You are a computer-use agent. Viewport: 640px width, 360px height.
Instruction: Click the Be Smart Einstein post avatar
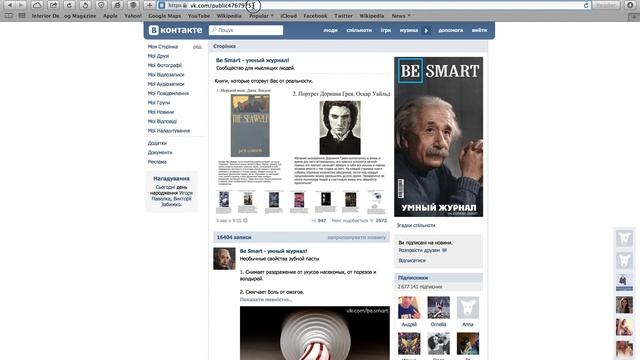pos(224,258)
